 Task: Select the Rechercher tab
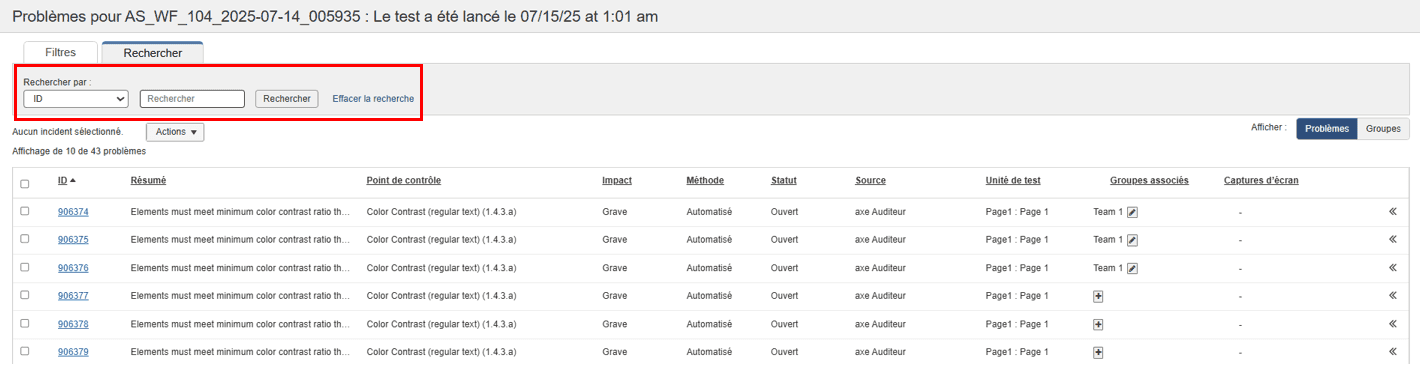pyautogui.click(x=152, y=52)
